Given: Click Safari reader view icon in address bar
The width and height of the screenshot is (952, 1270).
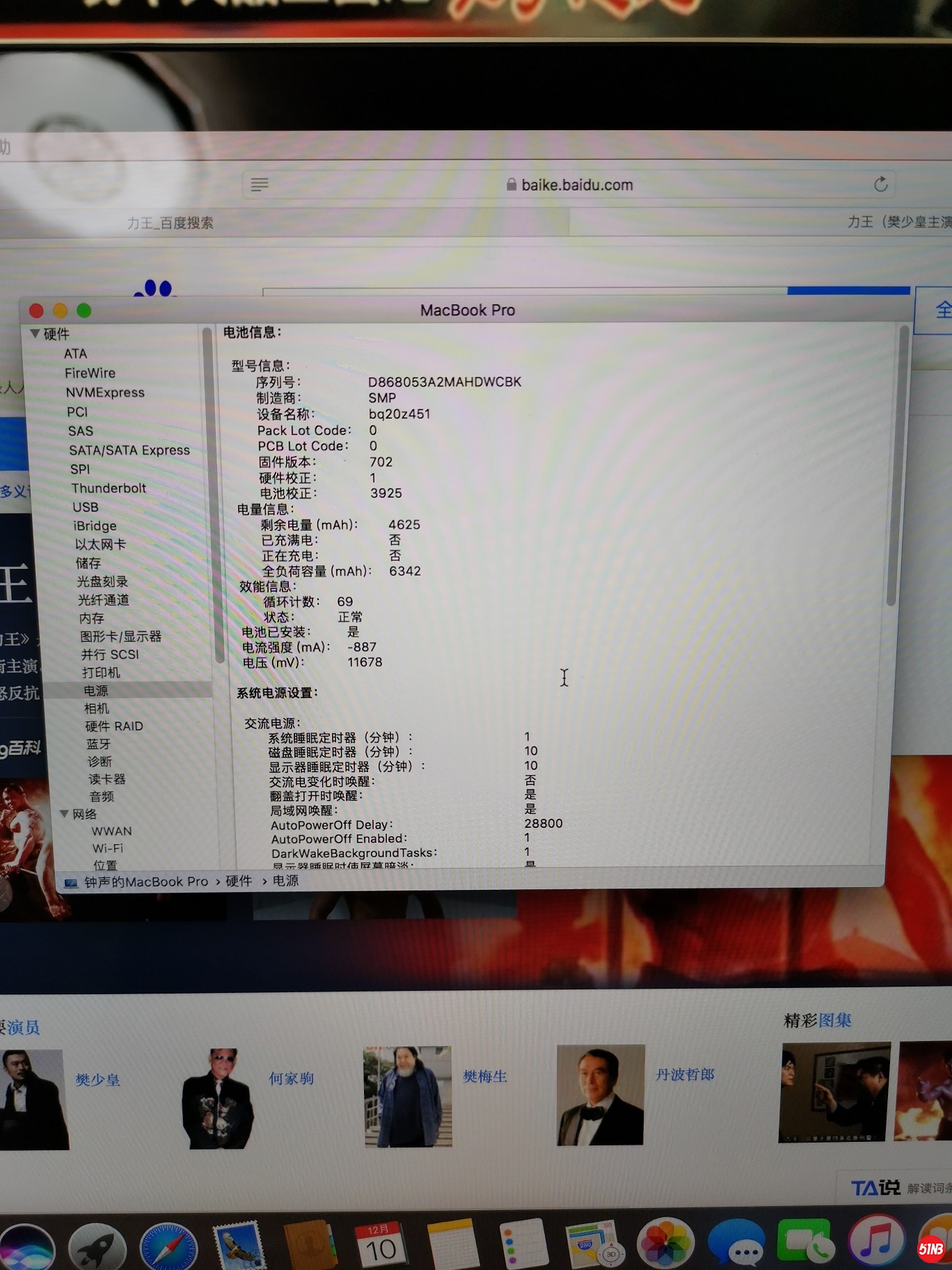Looking at the screenshot, I should [260, 185].
